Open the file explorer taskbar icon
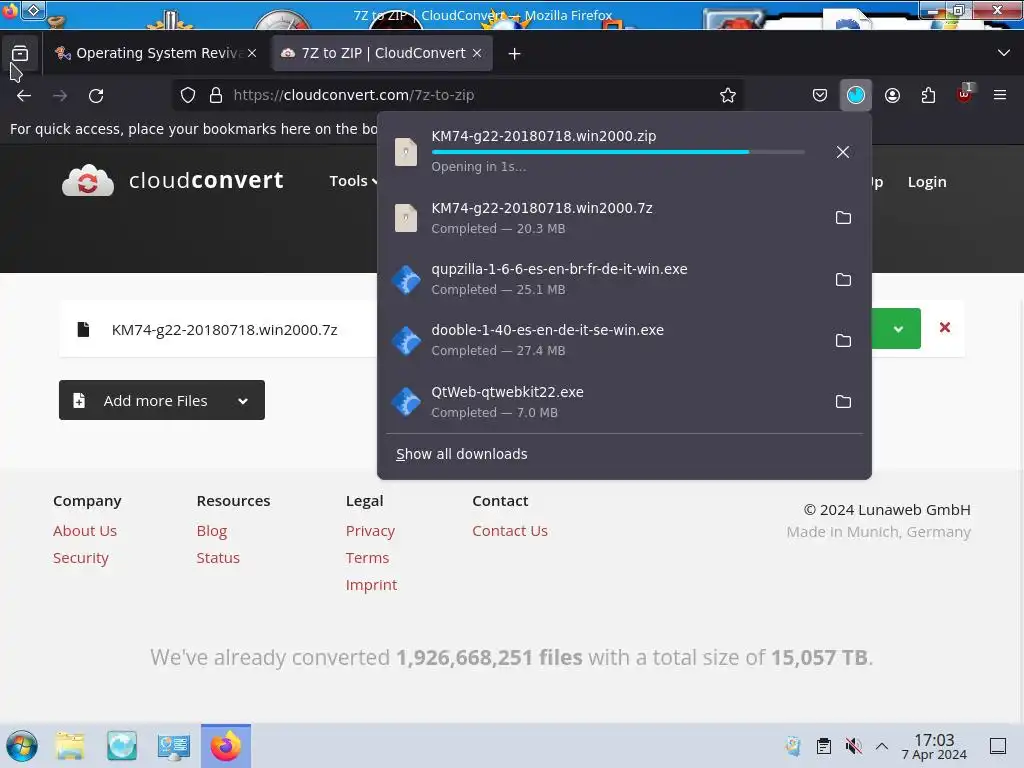The image size is (1024, 768). tap(70, 746)
